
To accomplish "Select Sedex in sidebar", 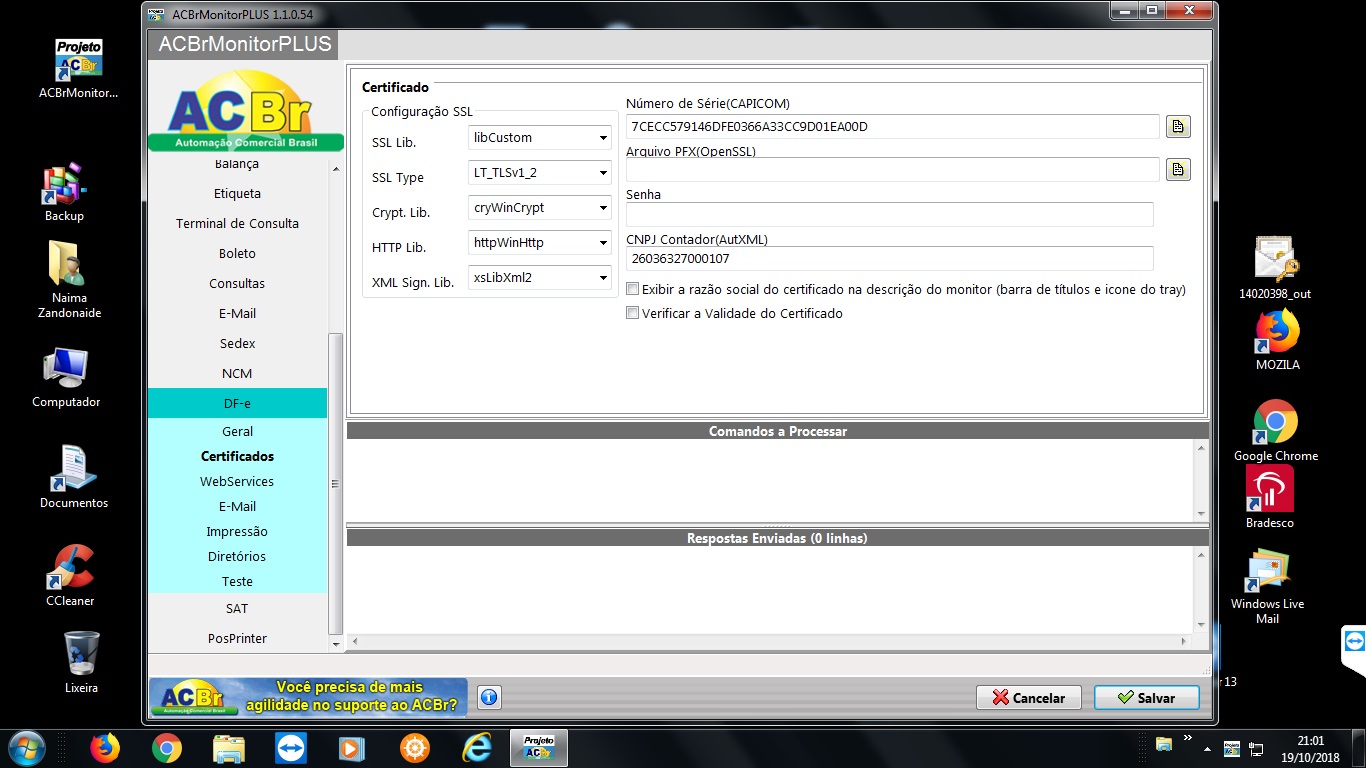I will pyautogui.click(x=237, y=343).
